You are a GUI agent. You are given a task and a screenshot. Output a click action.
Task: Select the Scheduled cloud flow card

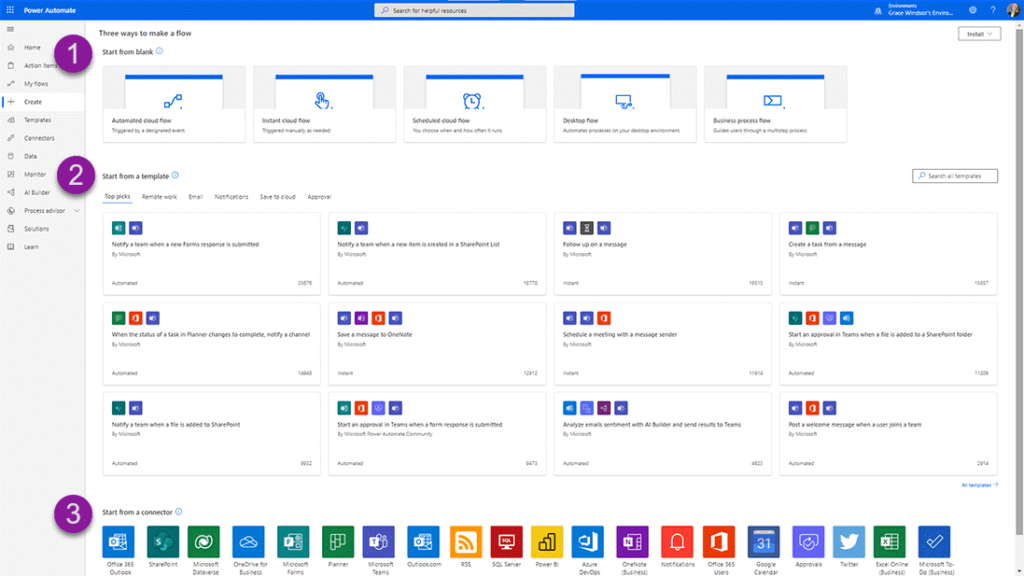point(474,105)
